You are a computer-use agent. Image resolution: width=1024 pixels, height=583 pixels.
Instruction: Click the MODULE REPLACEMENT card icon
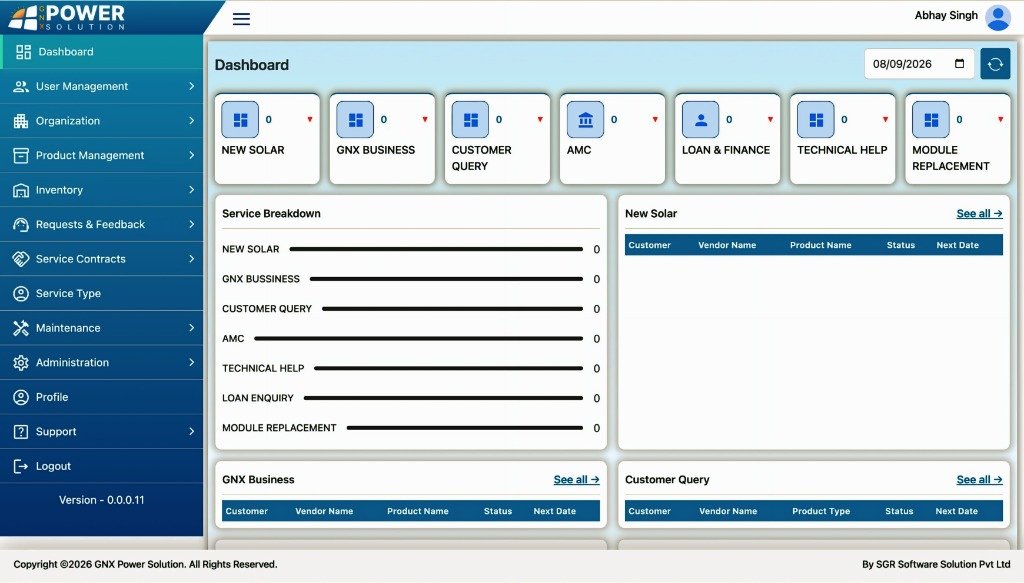(x=931, y=119)
